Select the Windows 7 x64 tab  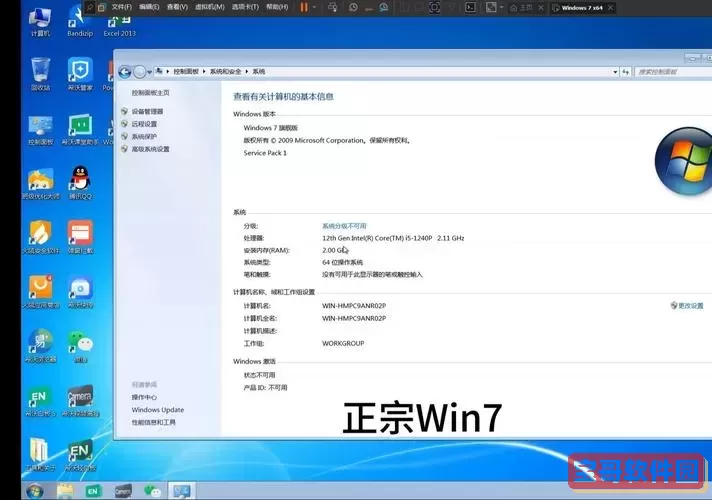[578, 8]
